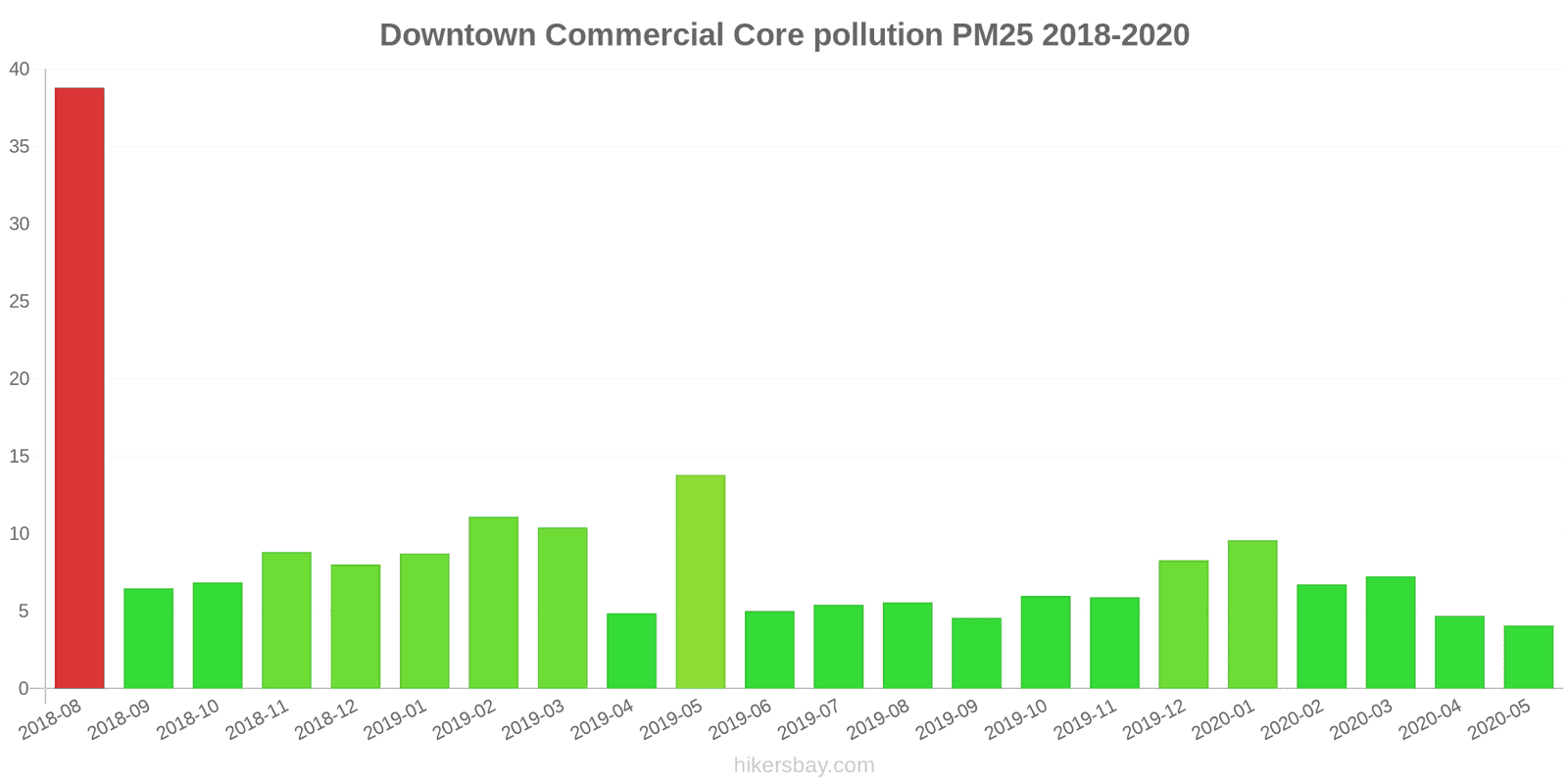Click the 2019-07 x-axis label

click(809, 720)
